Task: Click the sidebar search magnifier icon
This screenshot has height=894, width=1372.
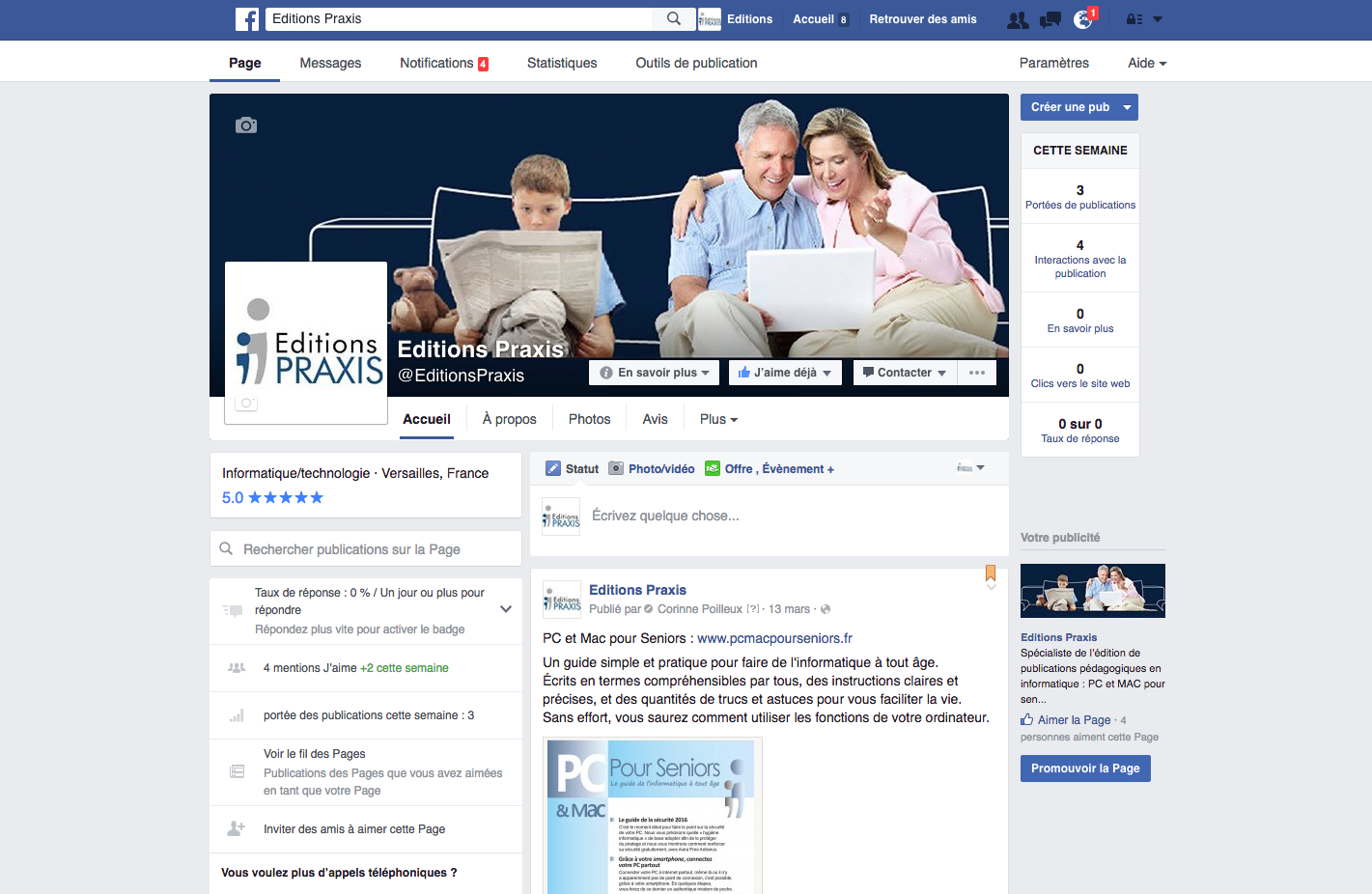Action: [226, 548]
